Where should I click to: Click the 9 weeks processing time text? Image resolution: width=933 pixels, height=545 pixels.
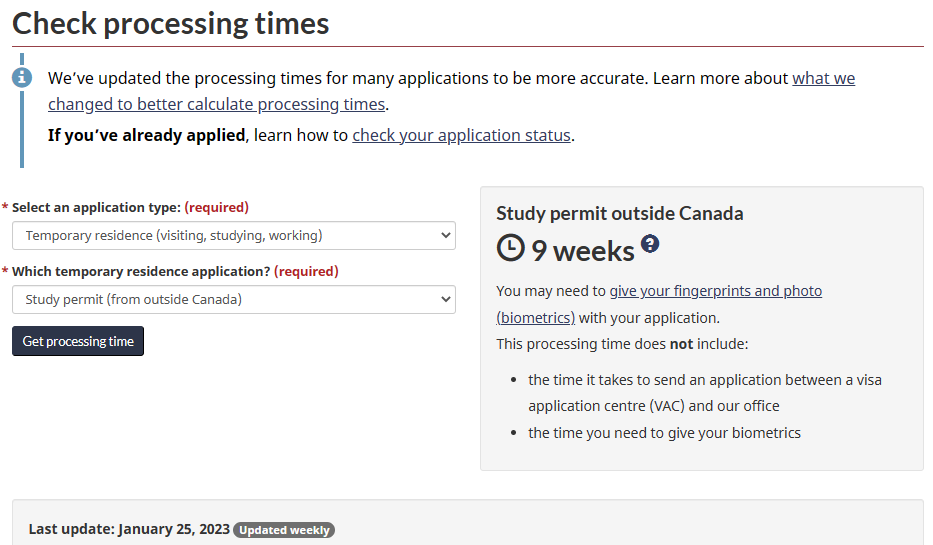583,250
